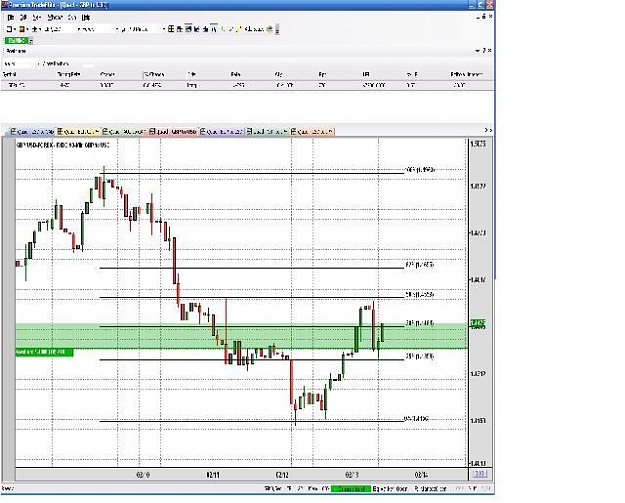Open the second menu in the menu bar
625x503 pixels.
pyautogui.click(x=24, y=18)
